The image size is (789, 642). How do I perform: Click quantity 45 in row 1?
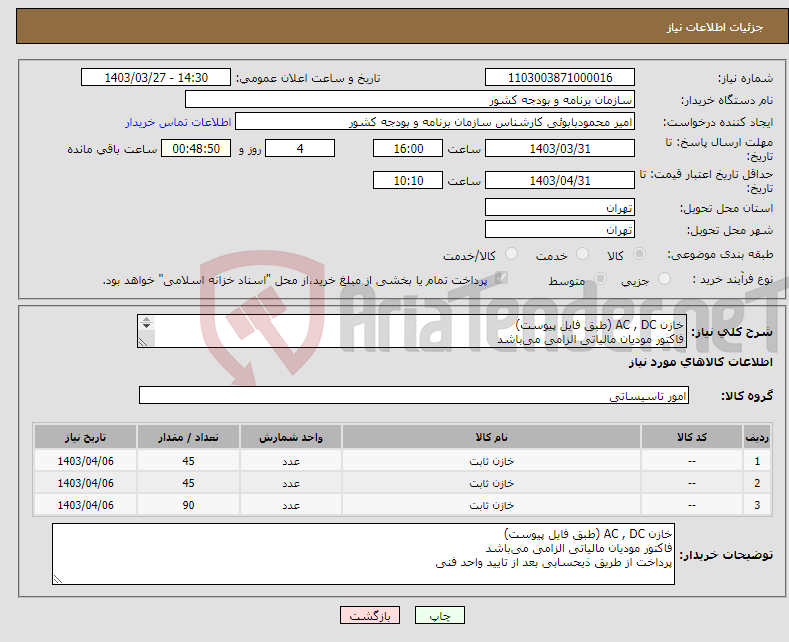point(188,461)
